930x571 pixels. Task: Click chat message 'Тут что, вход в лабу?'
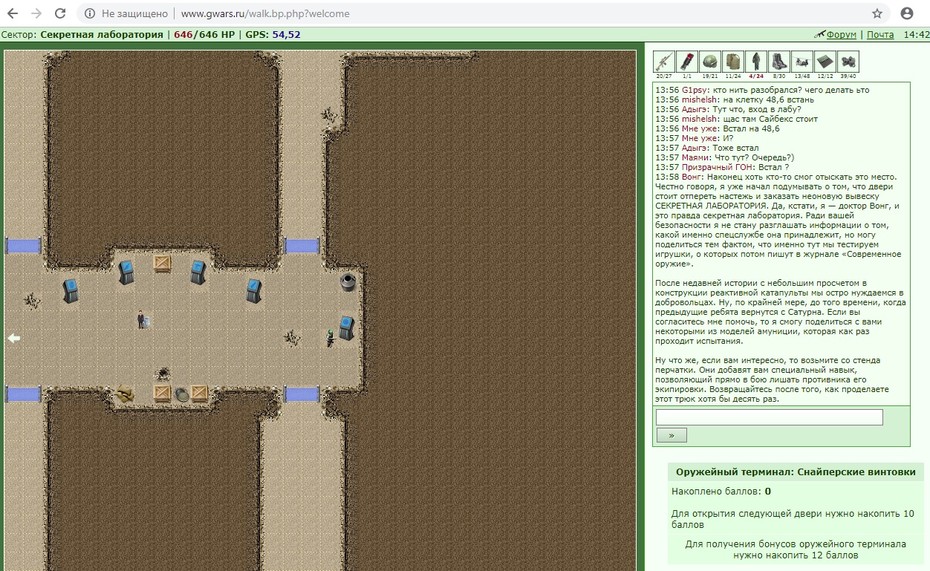point(757,109)
